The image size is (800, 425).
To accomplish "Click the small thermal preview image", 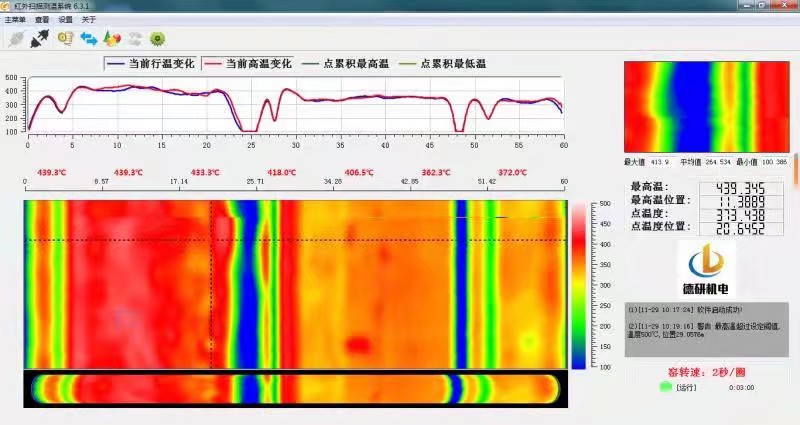I will [707, 107].
